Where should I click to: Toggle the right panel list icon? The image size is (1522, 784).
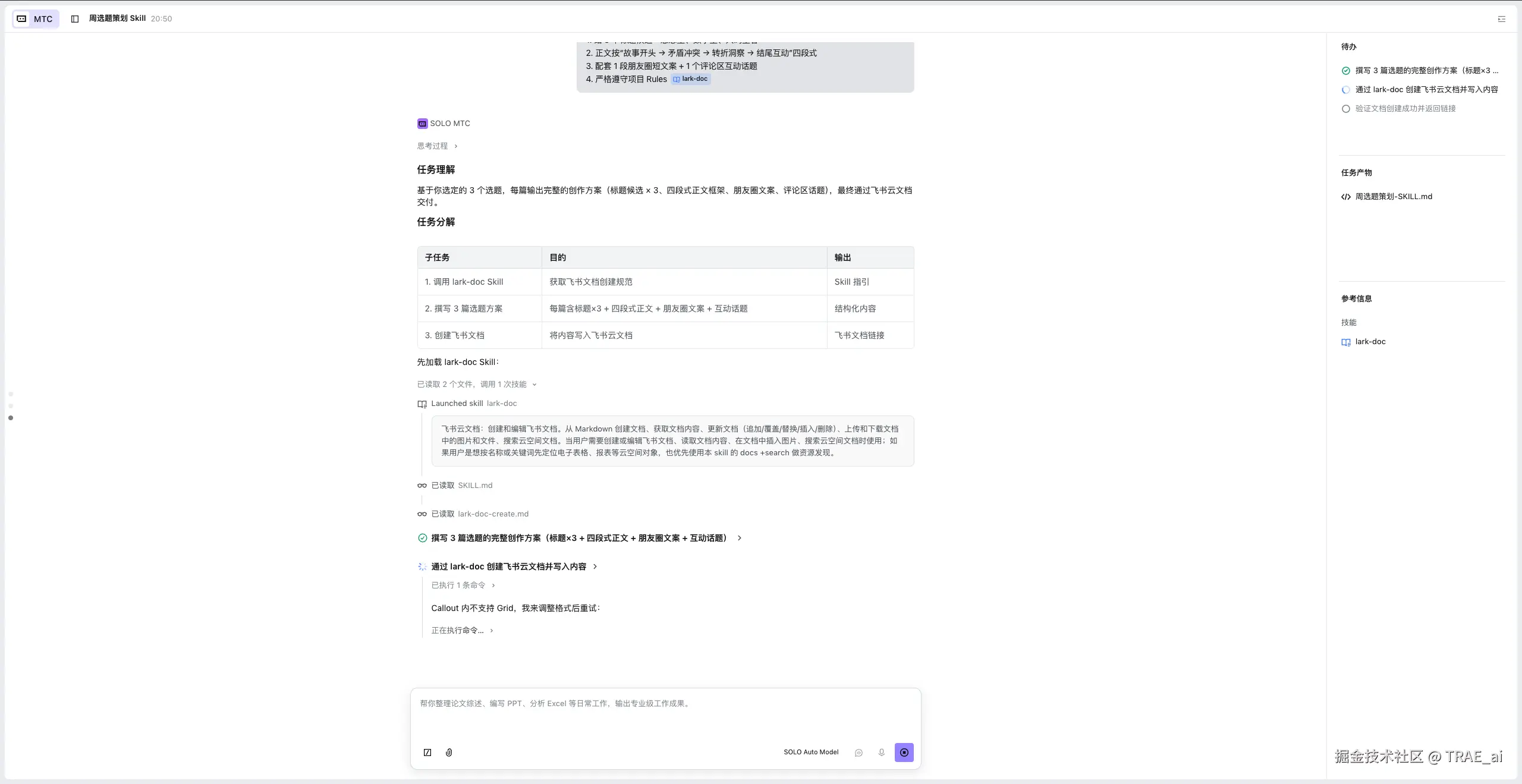coord(1501,19)
